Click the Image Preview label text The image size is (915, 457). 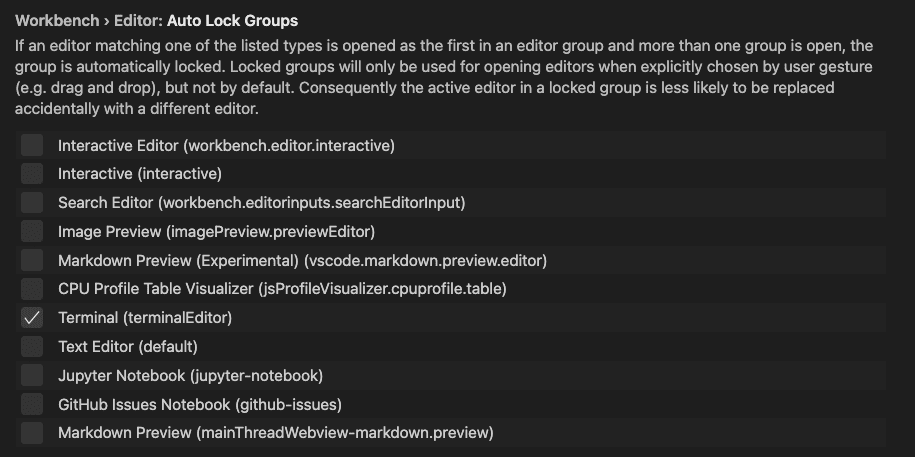(x=216, y=232)
